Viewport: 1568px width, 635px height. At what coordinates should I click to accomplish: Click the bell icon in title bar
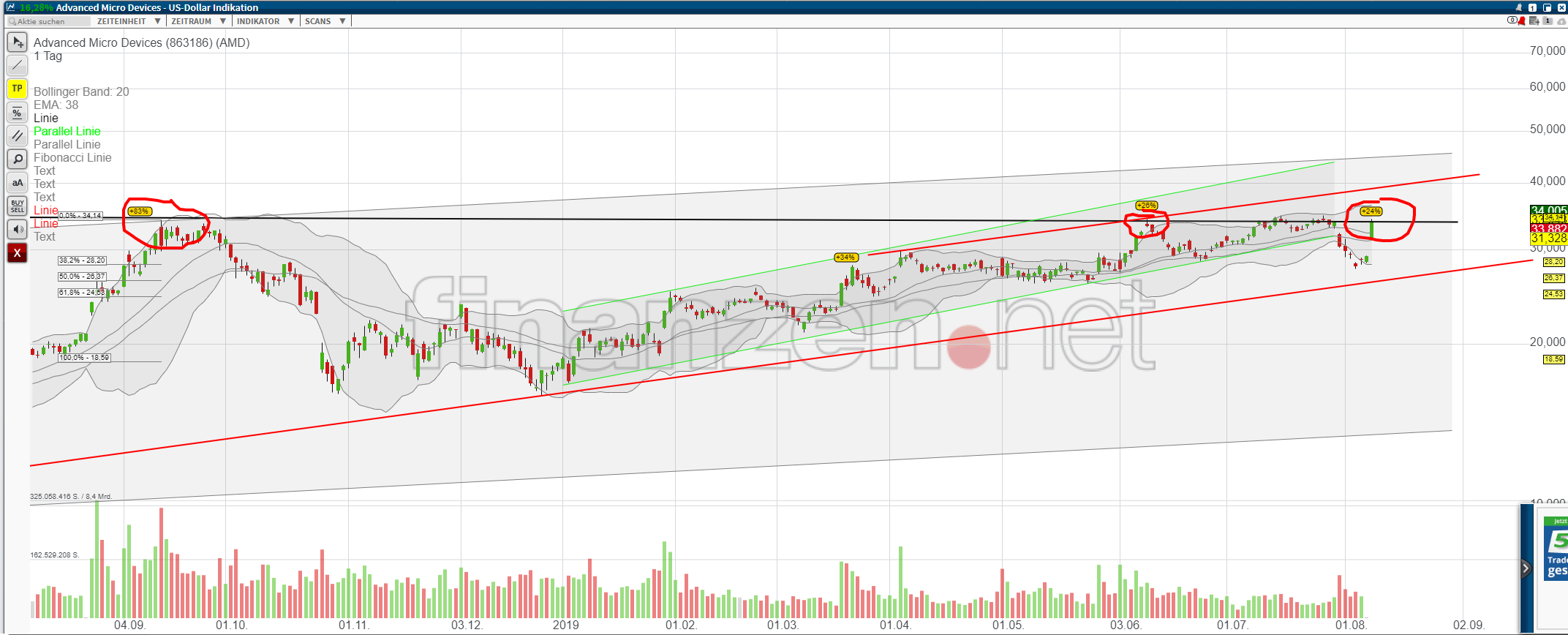point(1519,7)
